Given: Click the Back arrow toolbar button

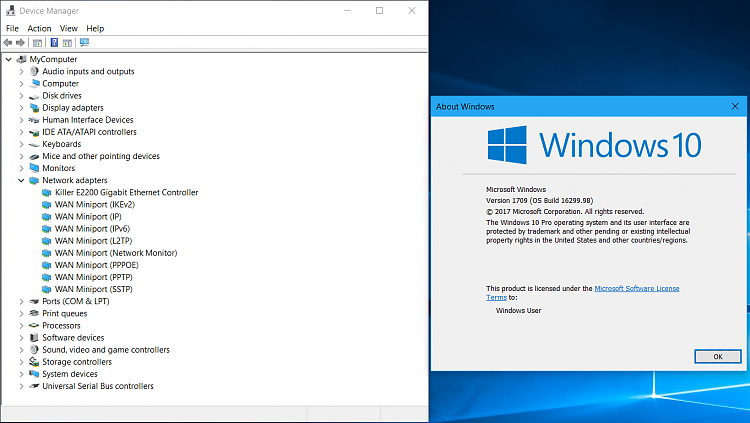Looking at the screenshot, I should click(8, 43).
